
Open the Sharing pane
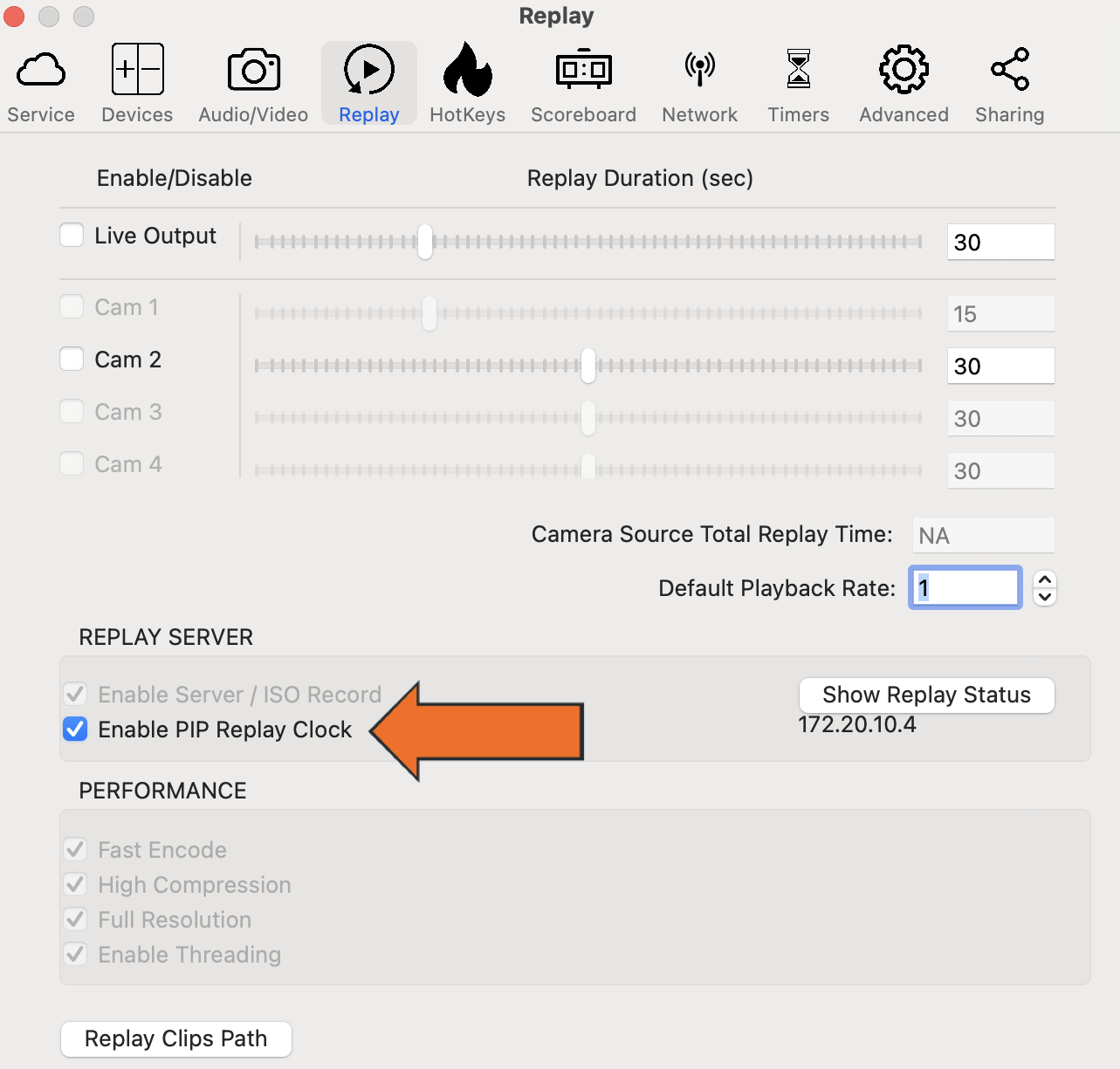1009,85
